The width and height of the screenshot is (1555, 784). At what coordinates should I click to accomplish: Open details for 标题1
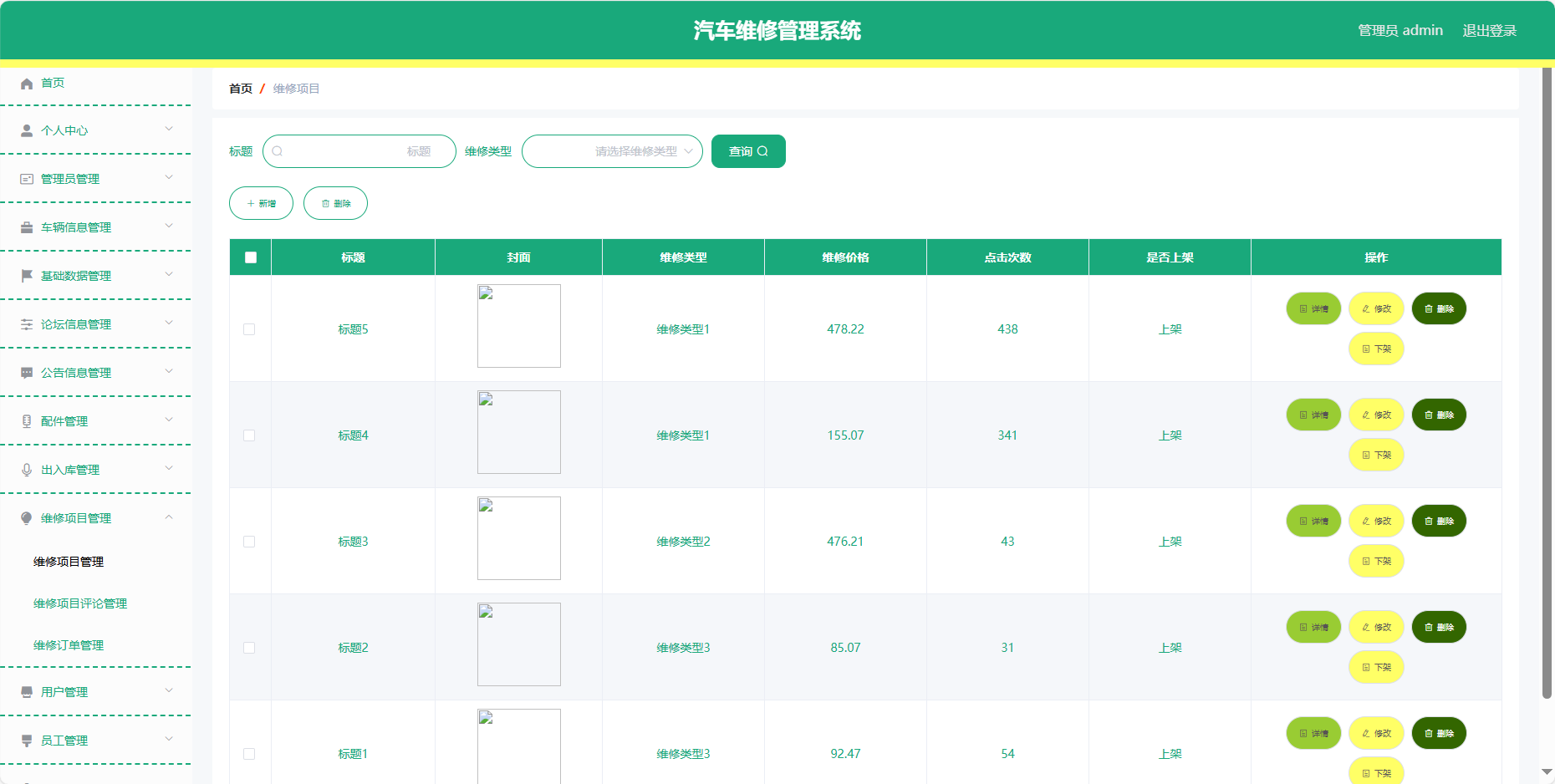pos(1313,733)
